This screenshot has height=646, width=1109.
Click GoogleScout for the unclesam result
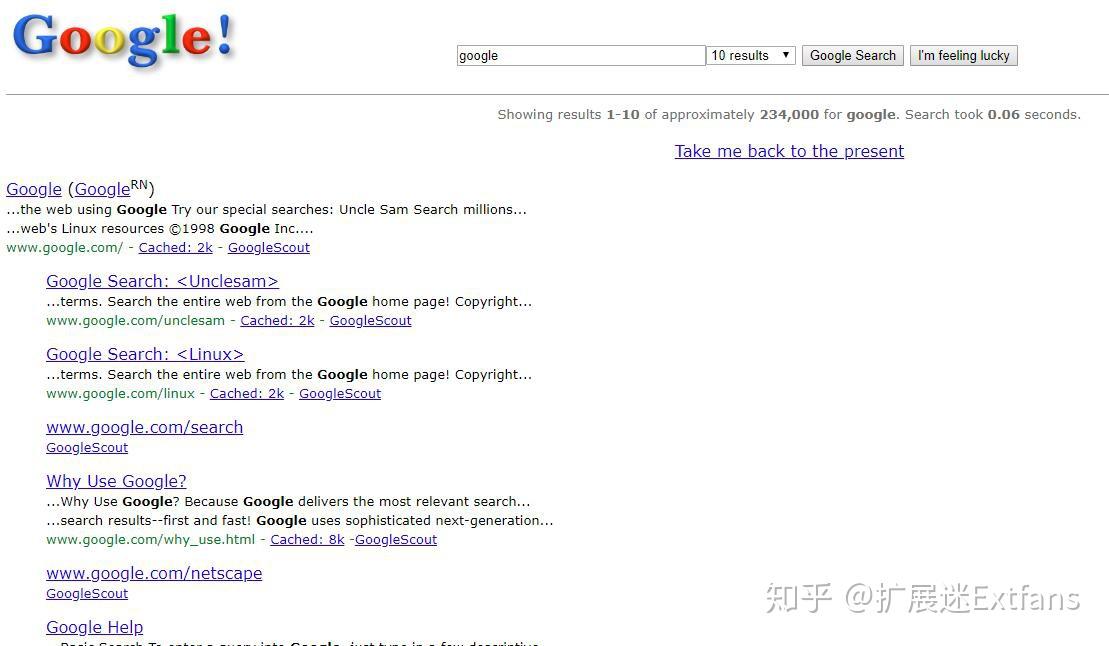[371, 321]
